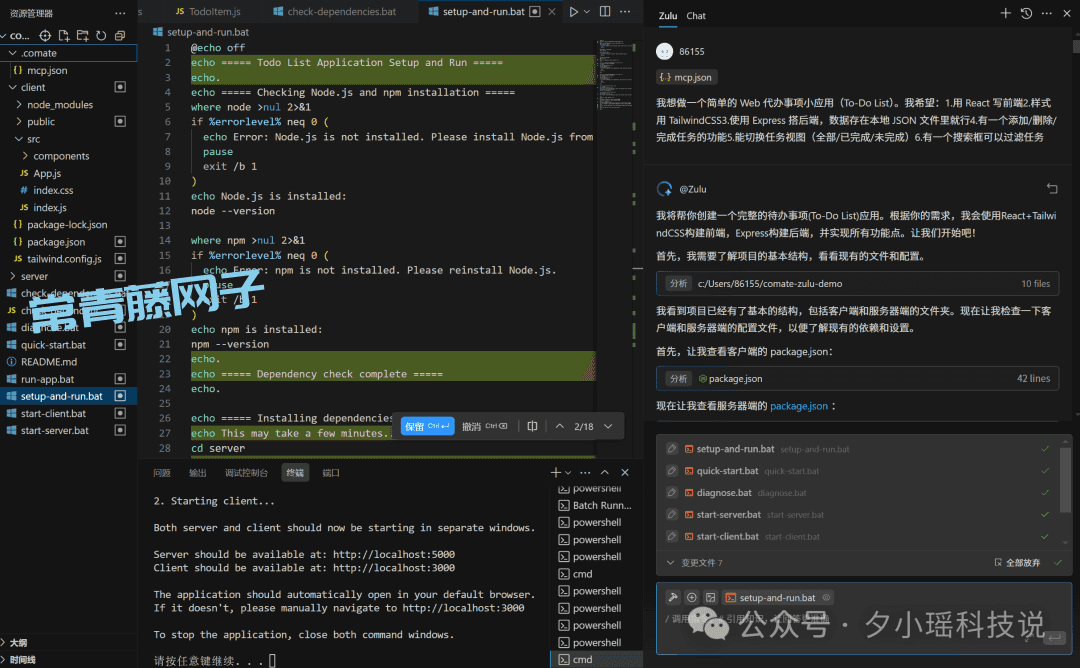Start a new Zulu chat with the plus icon
Image resolution: width=1080 pixels, height=668 pixels.
1006,13
